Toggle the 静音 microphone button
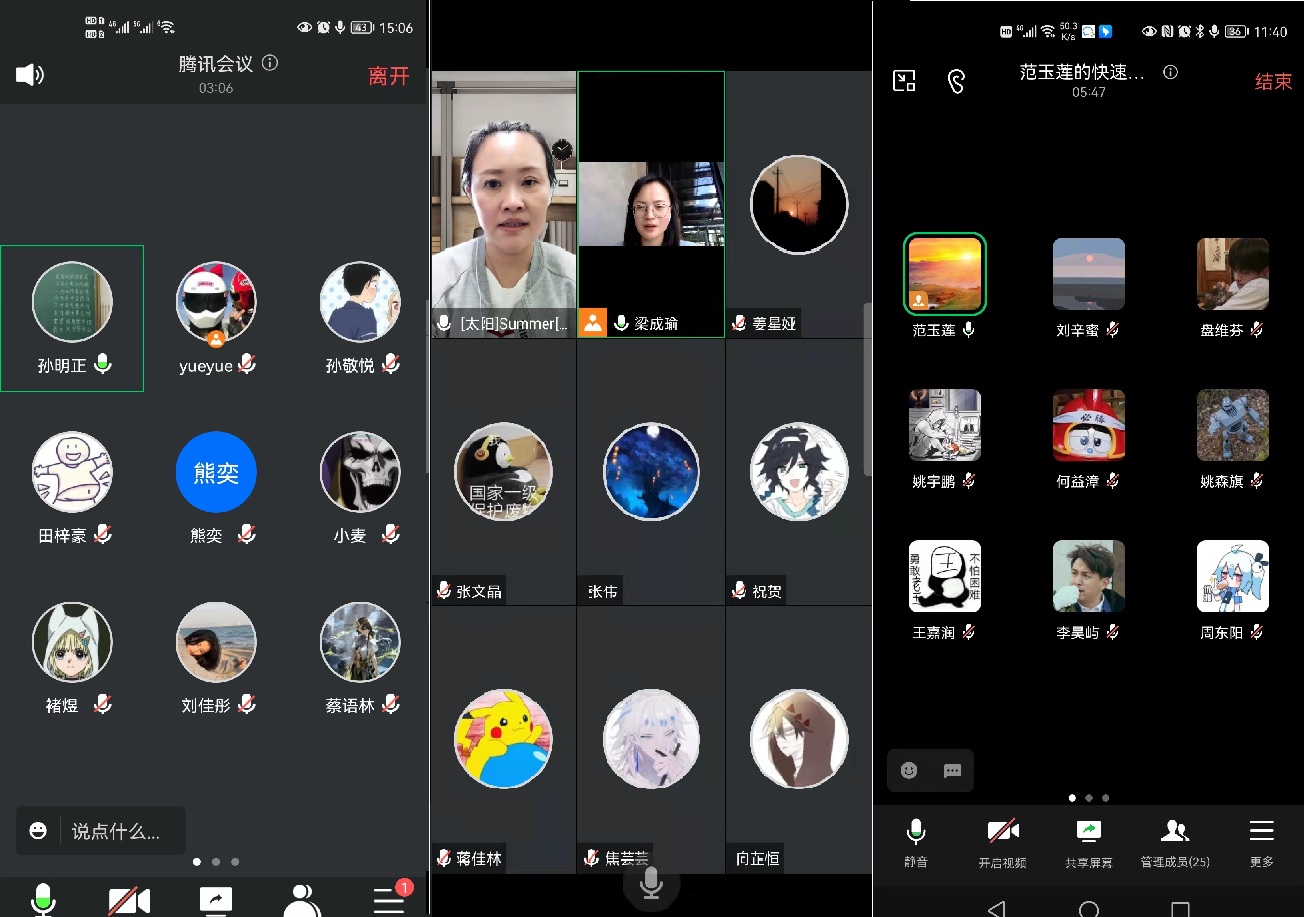This screenshot has width=1304, height=917. point(915,842)
